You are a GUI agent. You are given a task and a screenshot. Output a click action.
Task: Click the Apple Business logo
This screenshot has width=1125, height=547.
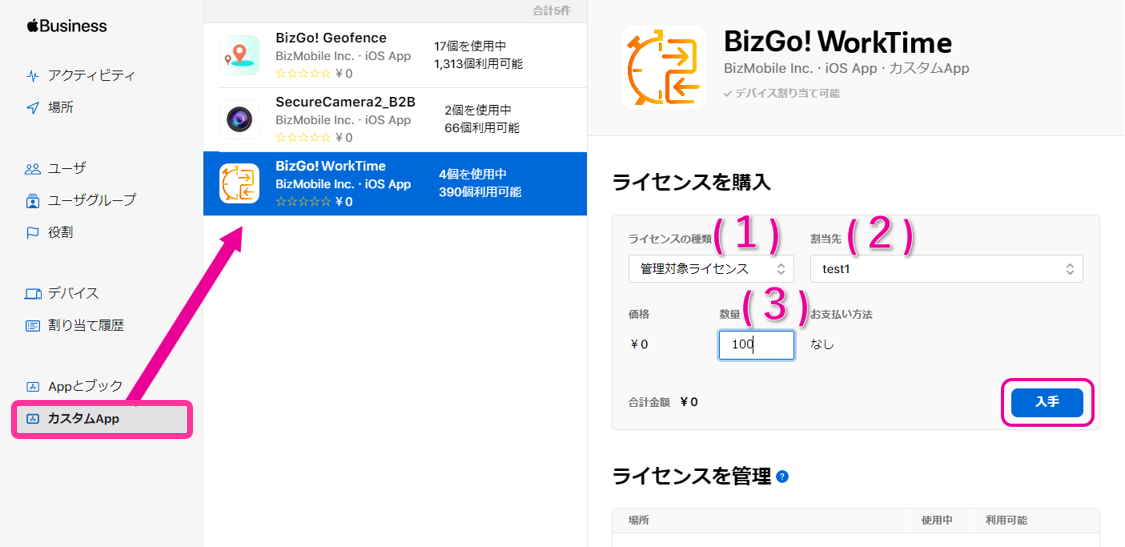[x=66, y=26]
